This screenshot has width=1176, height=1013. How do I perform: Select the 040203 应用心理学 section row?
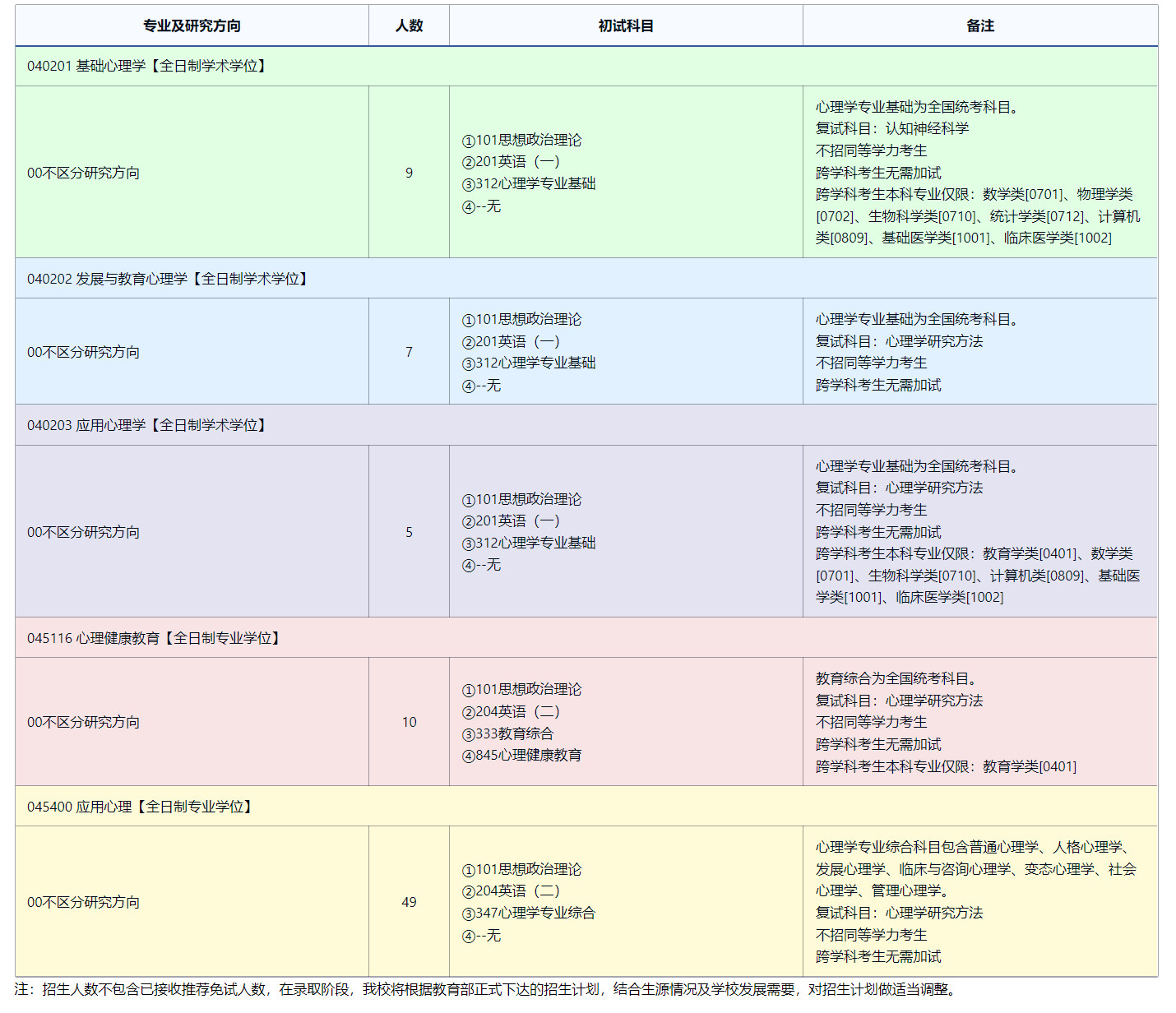[x=588, y=425]
